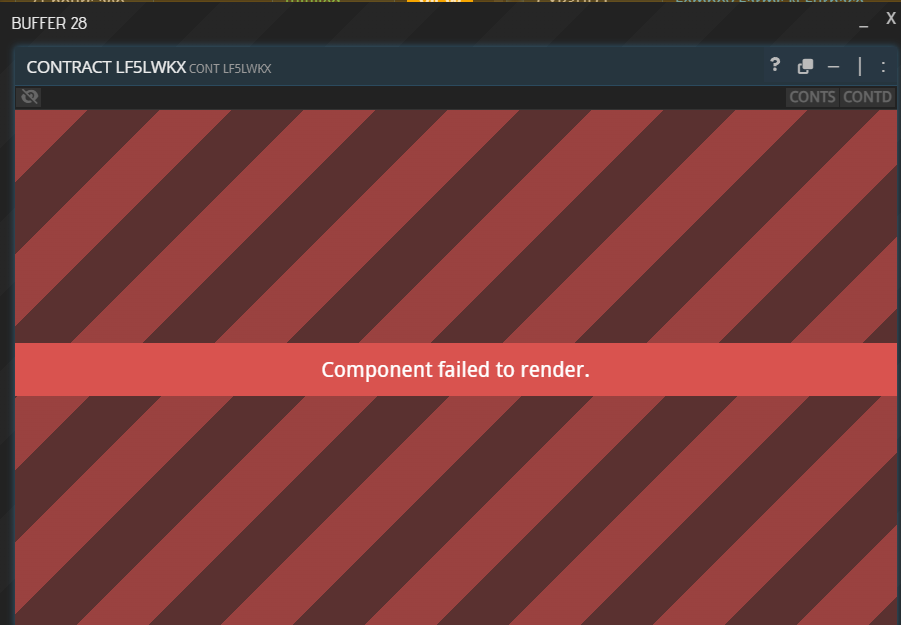Click the two-dot colon icon in the tile header

tap(883, 67)
